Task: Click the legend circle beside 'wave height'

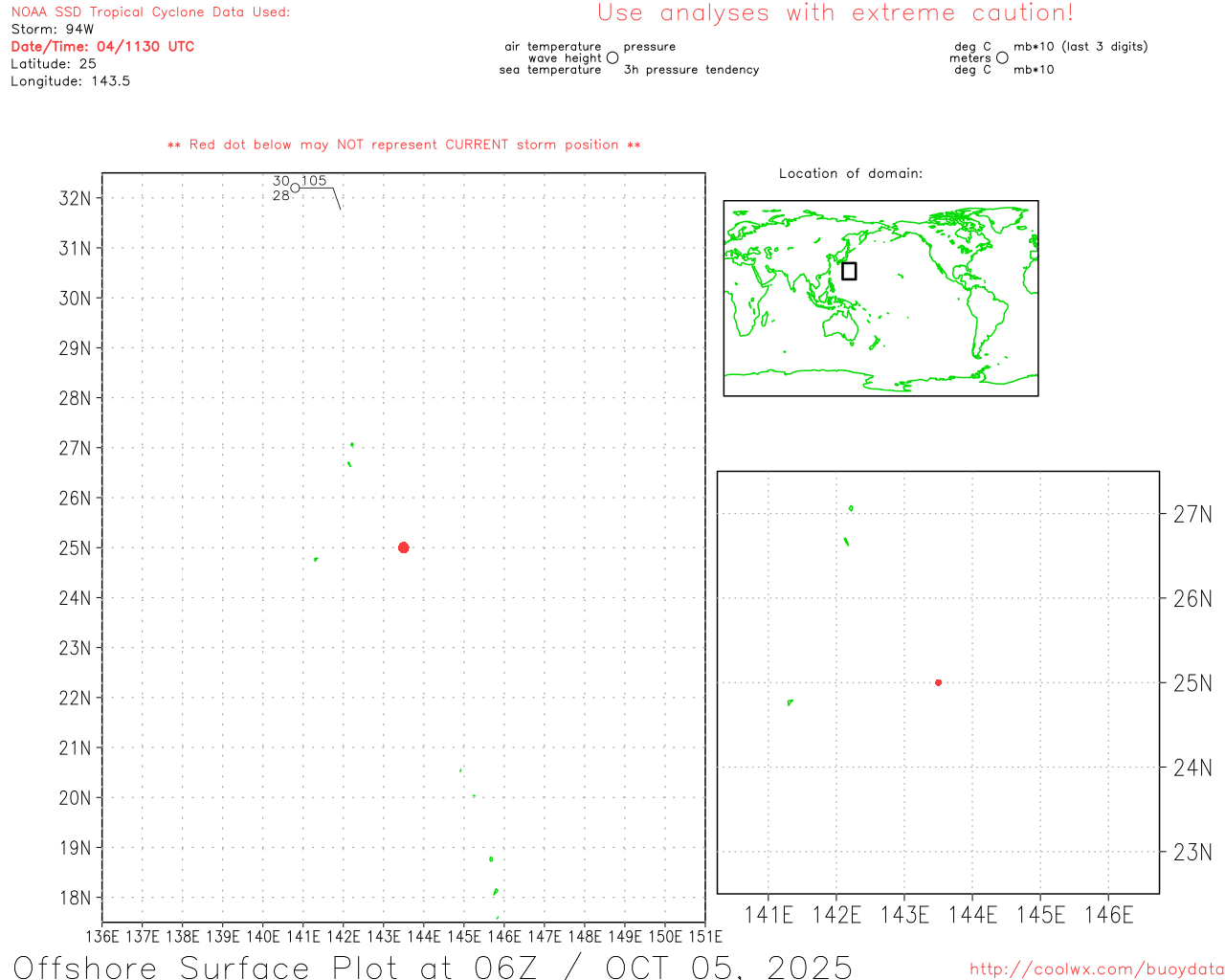Action: tap(612, 57)
